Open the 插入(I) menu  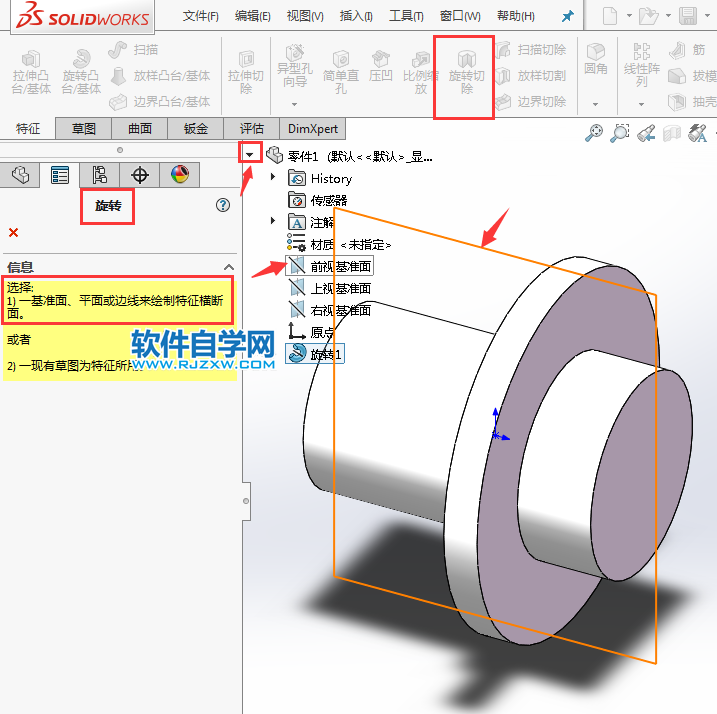click(x=356, y=16)
